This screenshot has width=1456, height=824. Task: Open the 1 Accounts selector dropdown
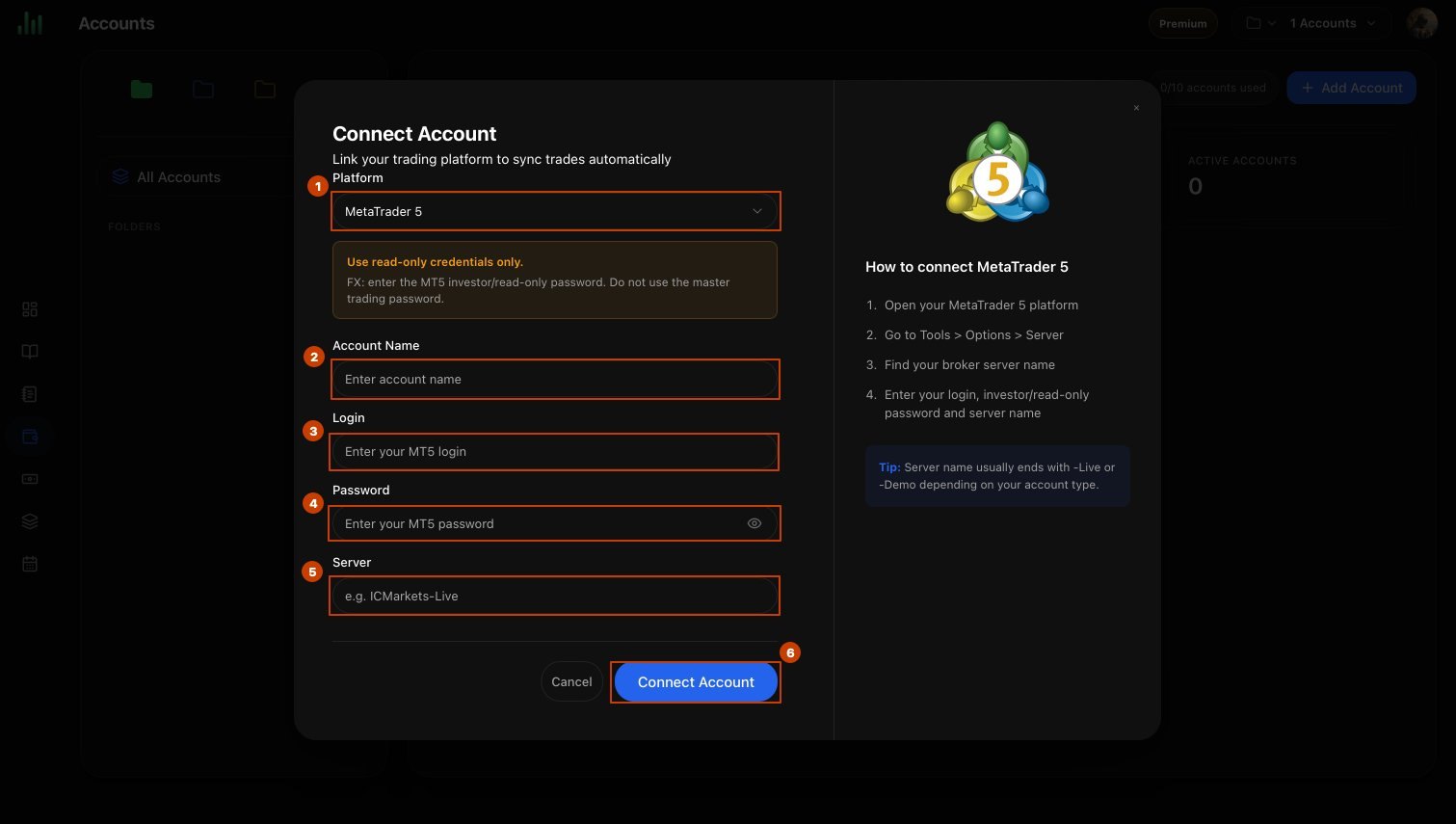pyautogui.click(x=1334, y=23)
